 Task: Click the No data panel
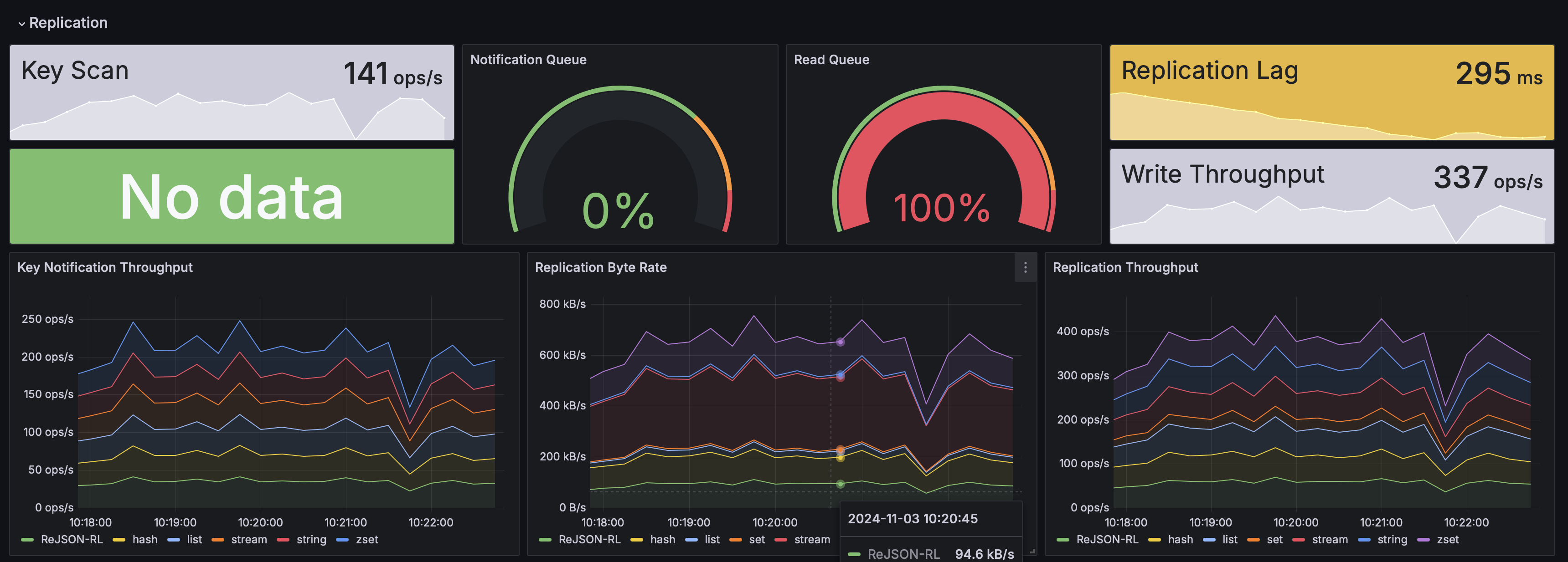(231, 196)
